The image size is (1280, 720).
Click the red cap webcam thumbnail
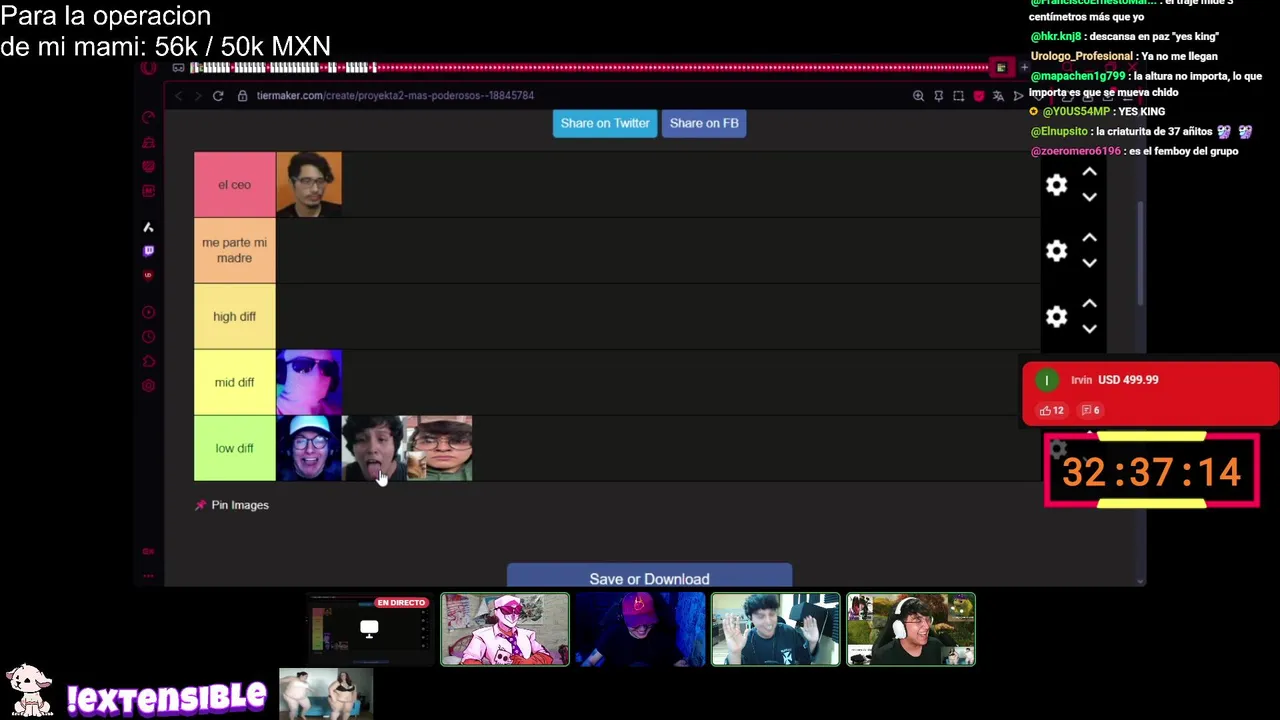click(x=640, y=630)
